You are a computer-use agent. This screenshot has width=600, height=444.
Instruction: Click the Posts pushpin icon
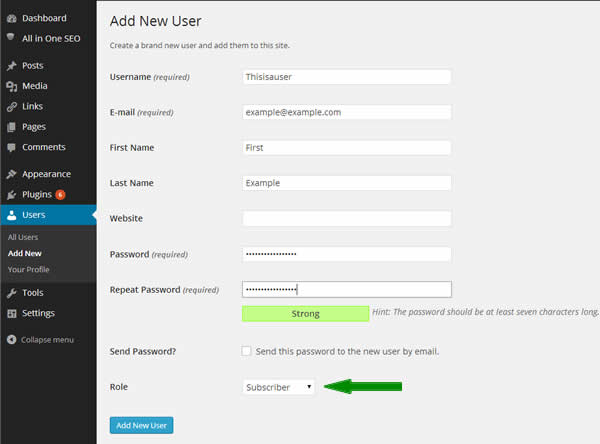click(11, 65)
